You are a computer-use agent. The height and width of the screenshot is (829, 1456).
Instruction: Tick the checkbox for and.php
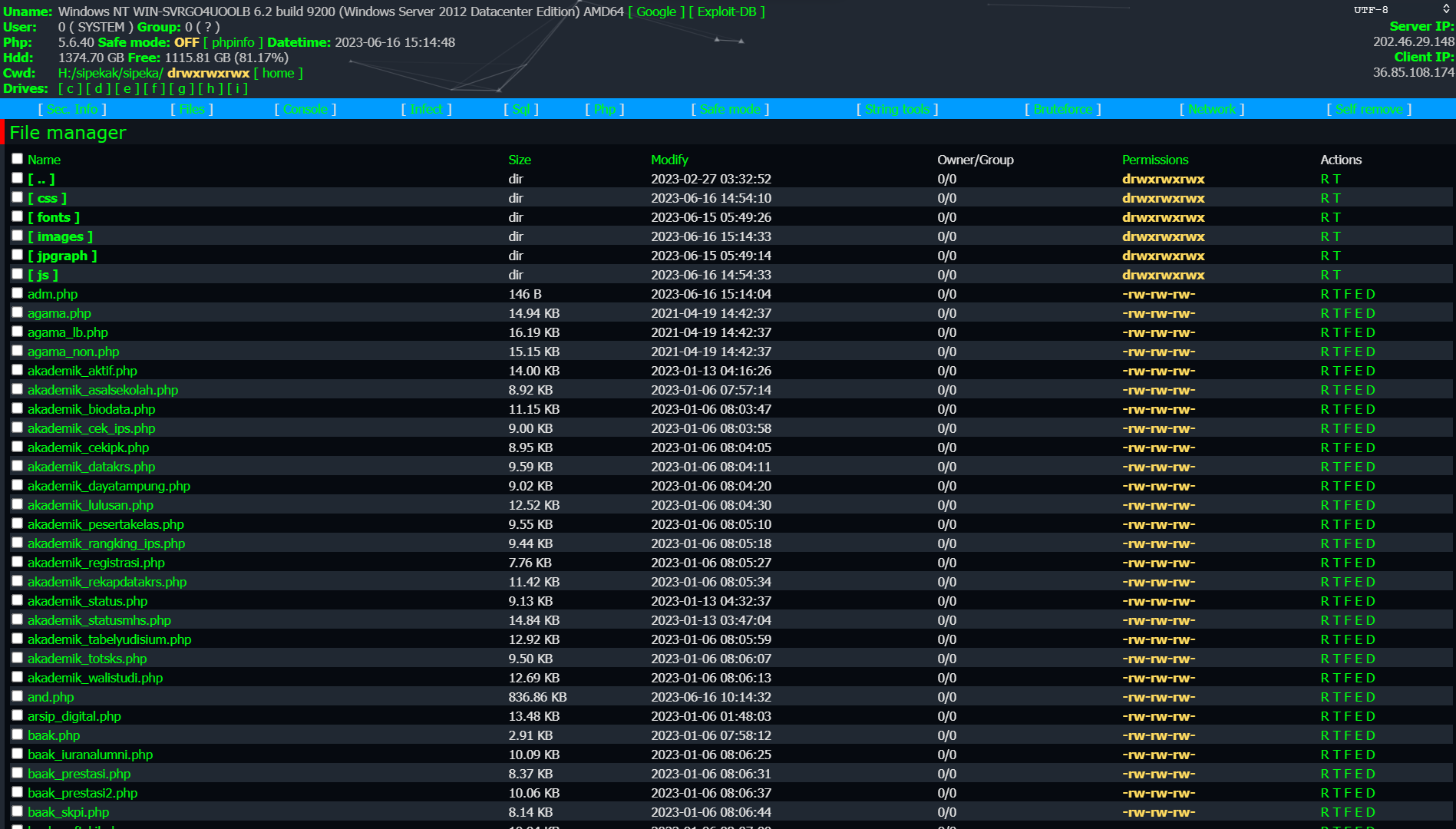(17, 696)
